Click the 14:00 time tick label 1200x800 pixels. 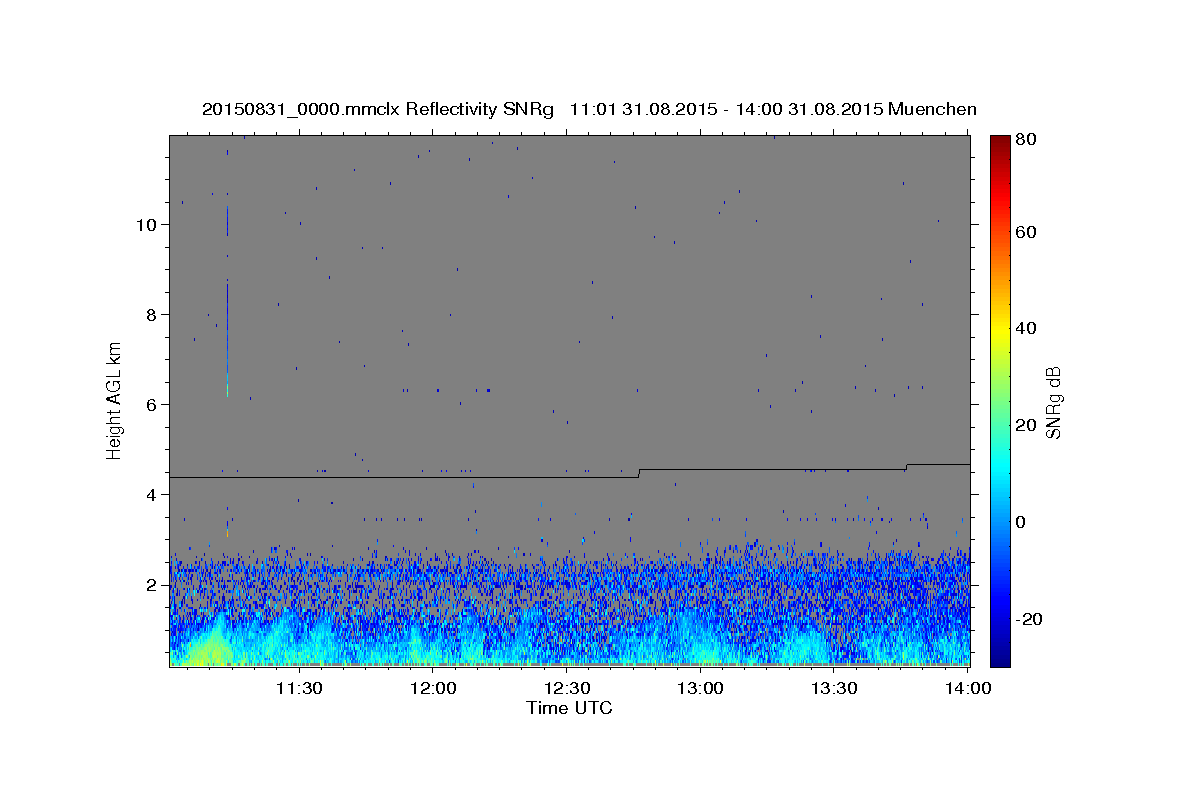pos(969,688)
